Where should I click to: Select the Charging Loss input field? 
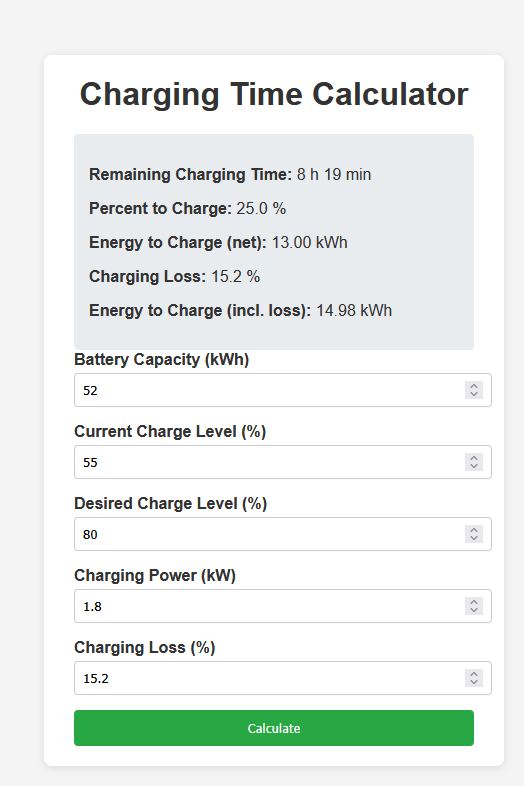tap(283, 678)
